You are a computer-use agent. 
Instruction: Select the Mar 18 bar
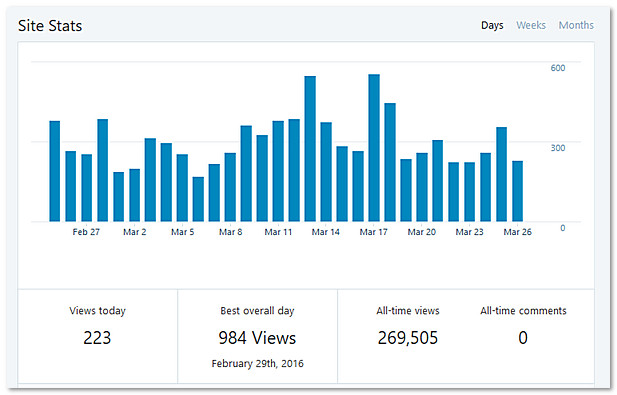[390, 162]
